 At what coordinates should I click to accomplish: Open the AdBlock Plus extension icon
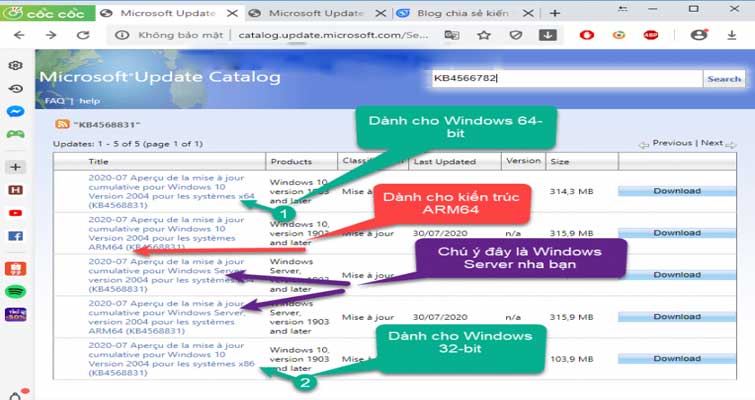click(x=651, y=35)
